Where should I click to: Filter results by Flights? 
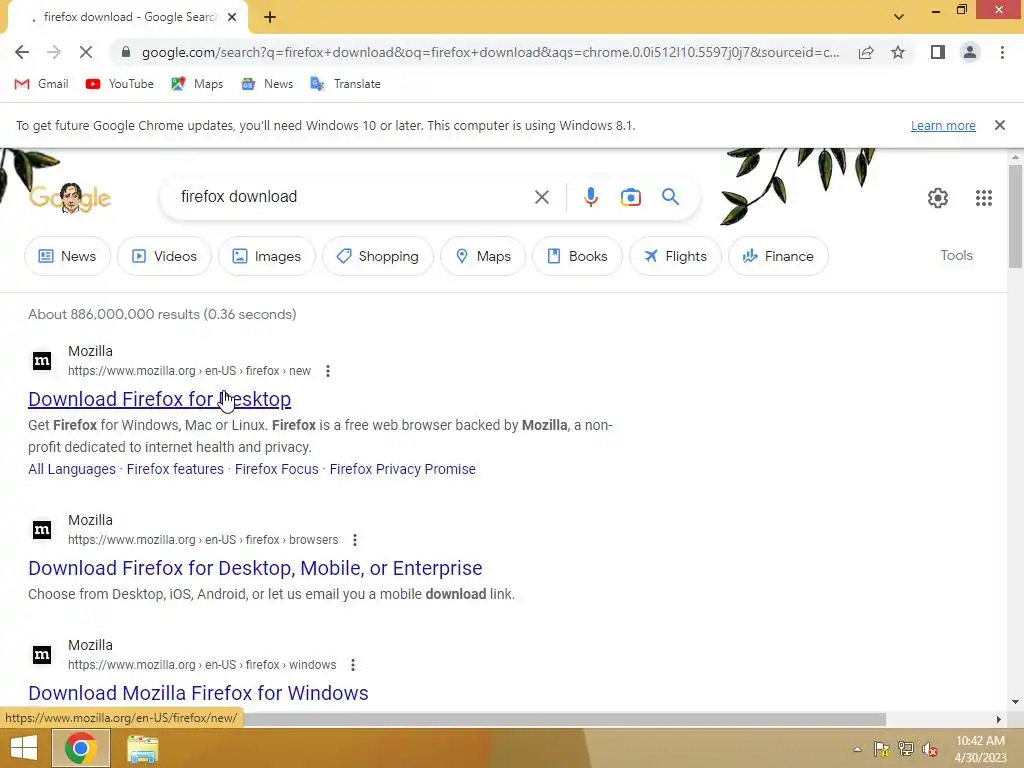(x=675, y=256)
